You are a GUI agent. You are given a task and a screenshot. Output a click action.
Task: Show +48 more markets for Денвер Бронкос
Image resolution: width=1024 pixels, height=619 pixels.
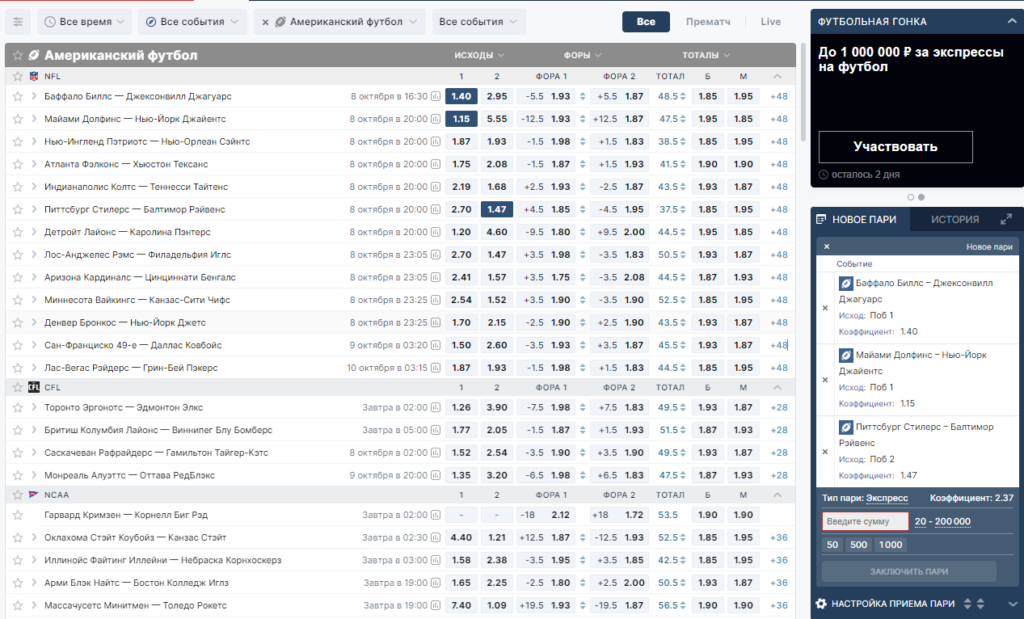(x=778, y=323)
